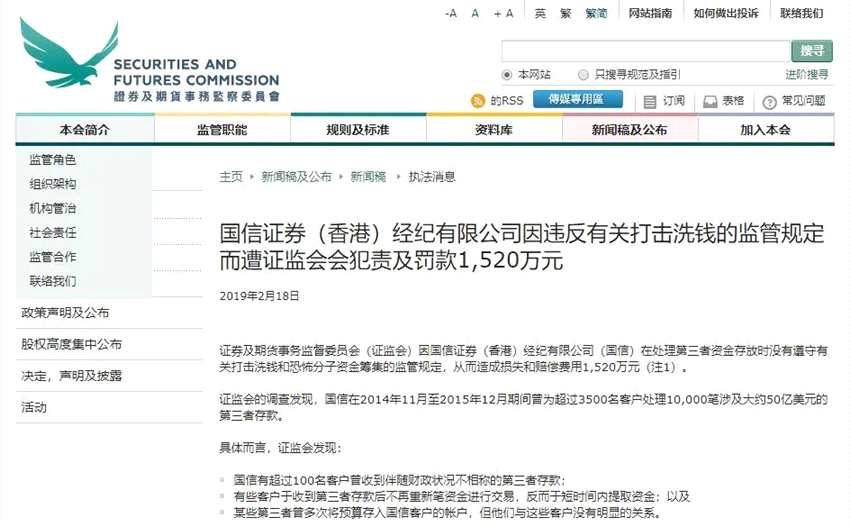Image resolution: width=850 pixels, height=526 pixels.
Task: Click into the search input field
Action: click(645, 51)
